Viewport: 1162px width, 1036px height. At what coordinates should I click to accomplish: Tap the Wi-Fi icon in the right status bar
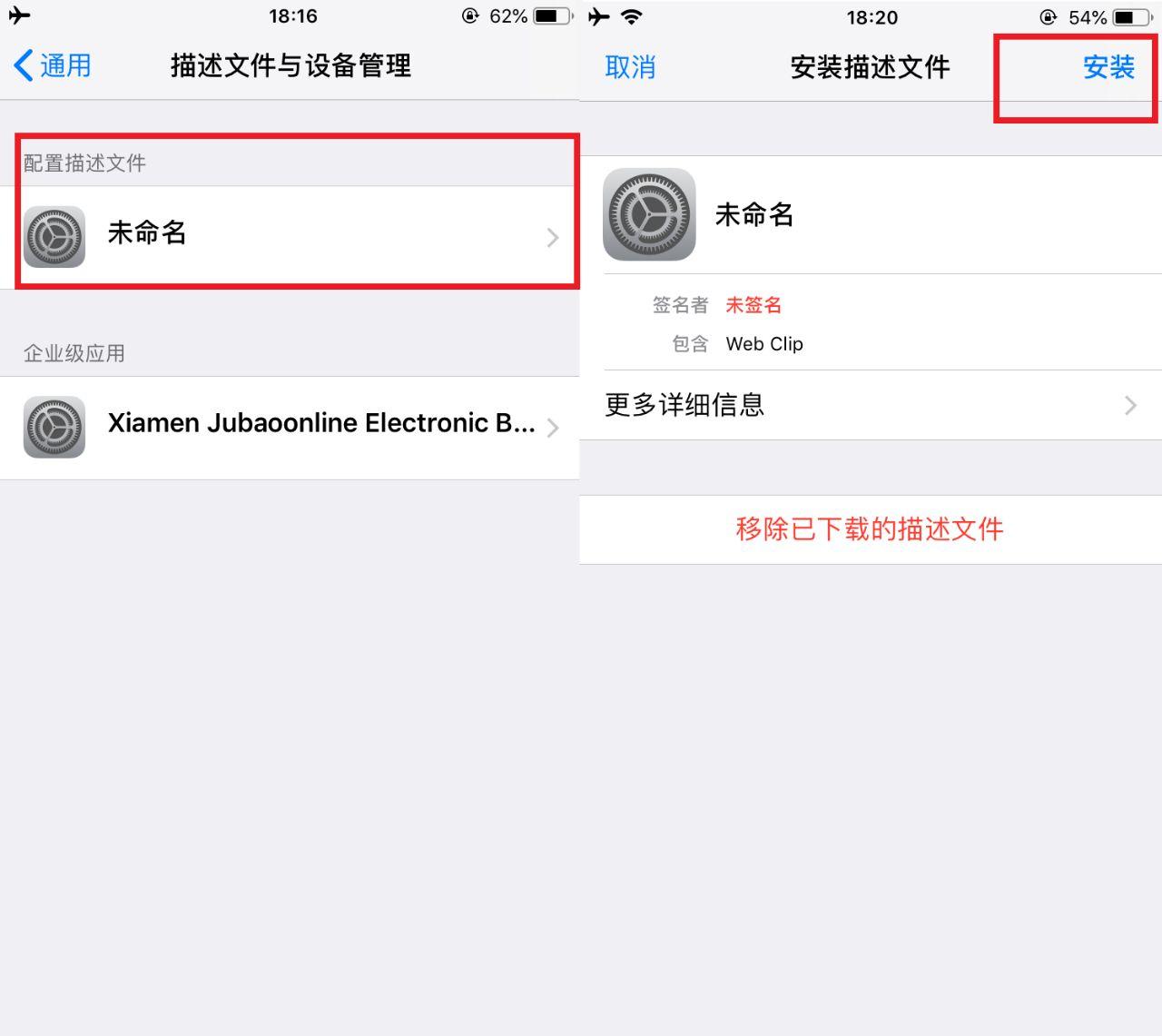pos(632,16)
